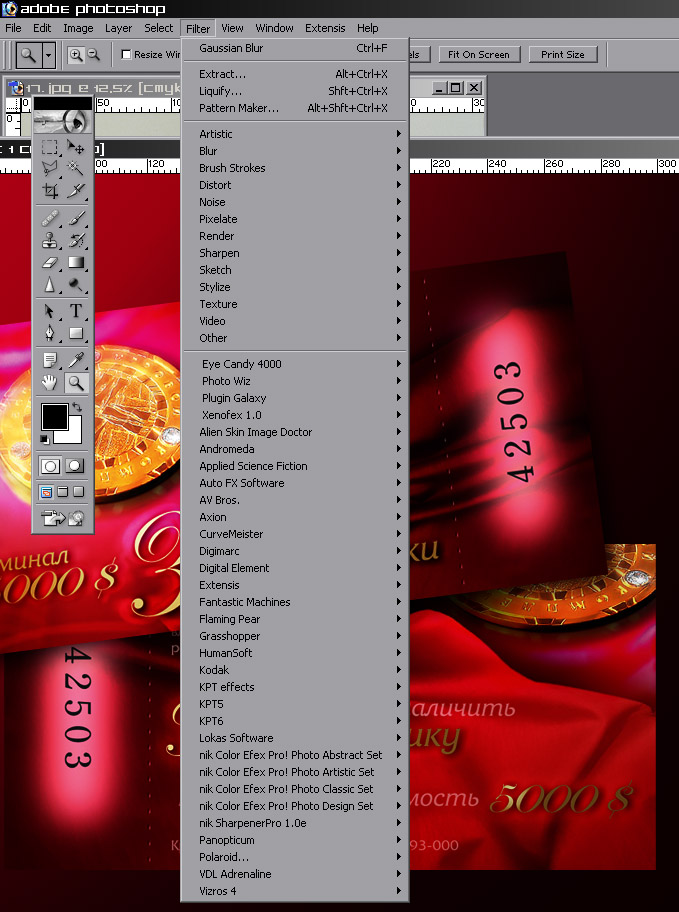Select the Magic Wand tool
Screen dimensions: 679x912
[76, 168]
